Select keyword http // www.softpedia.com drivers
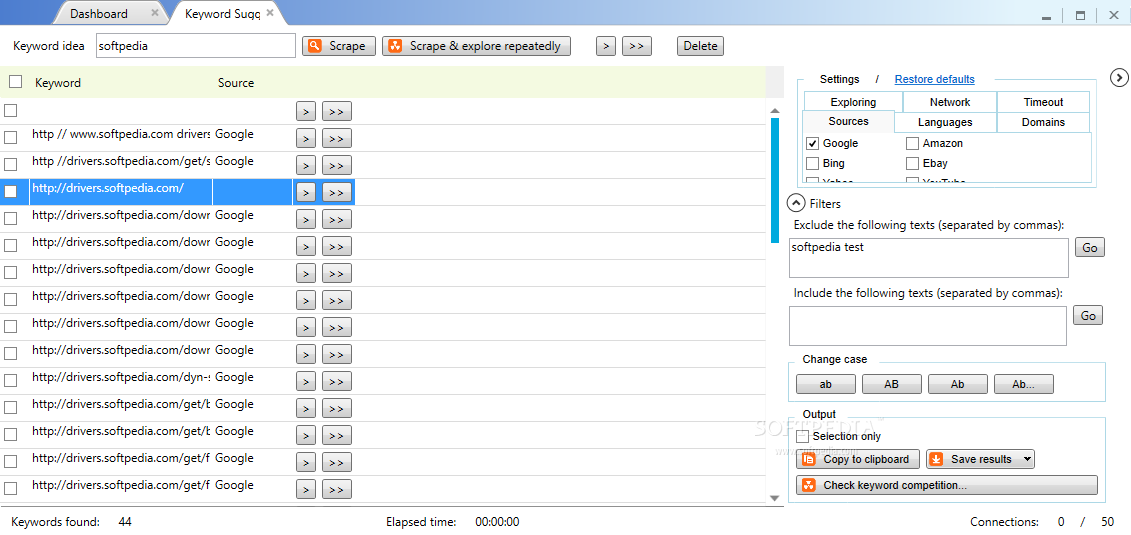 tap(121, 134)
